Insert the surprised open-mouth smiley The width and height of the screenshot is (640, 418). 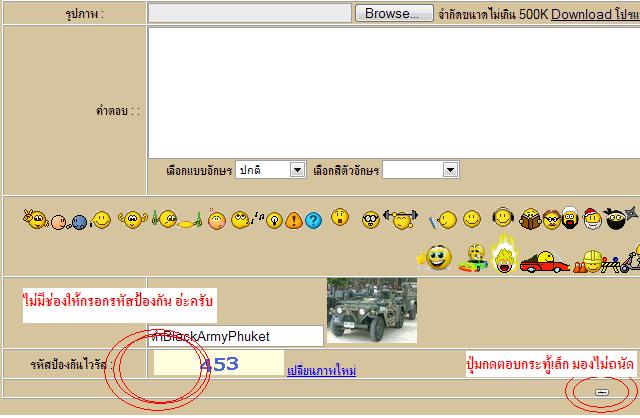340,217
